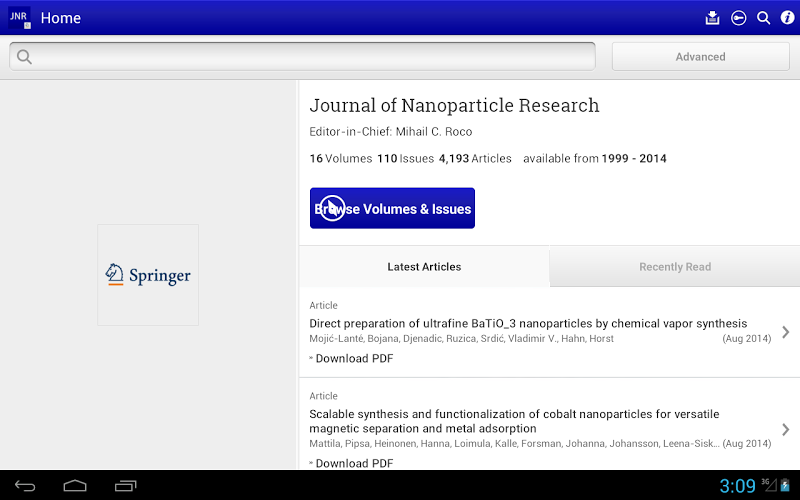
Task: Tap the battery status icon
Action: [x=785, y=485]
